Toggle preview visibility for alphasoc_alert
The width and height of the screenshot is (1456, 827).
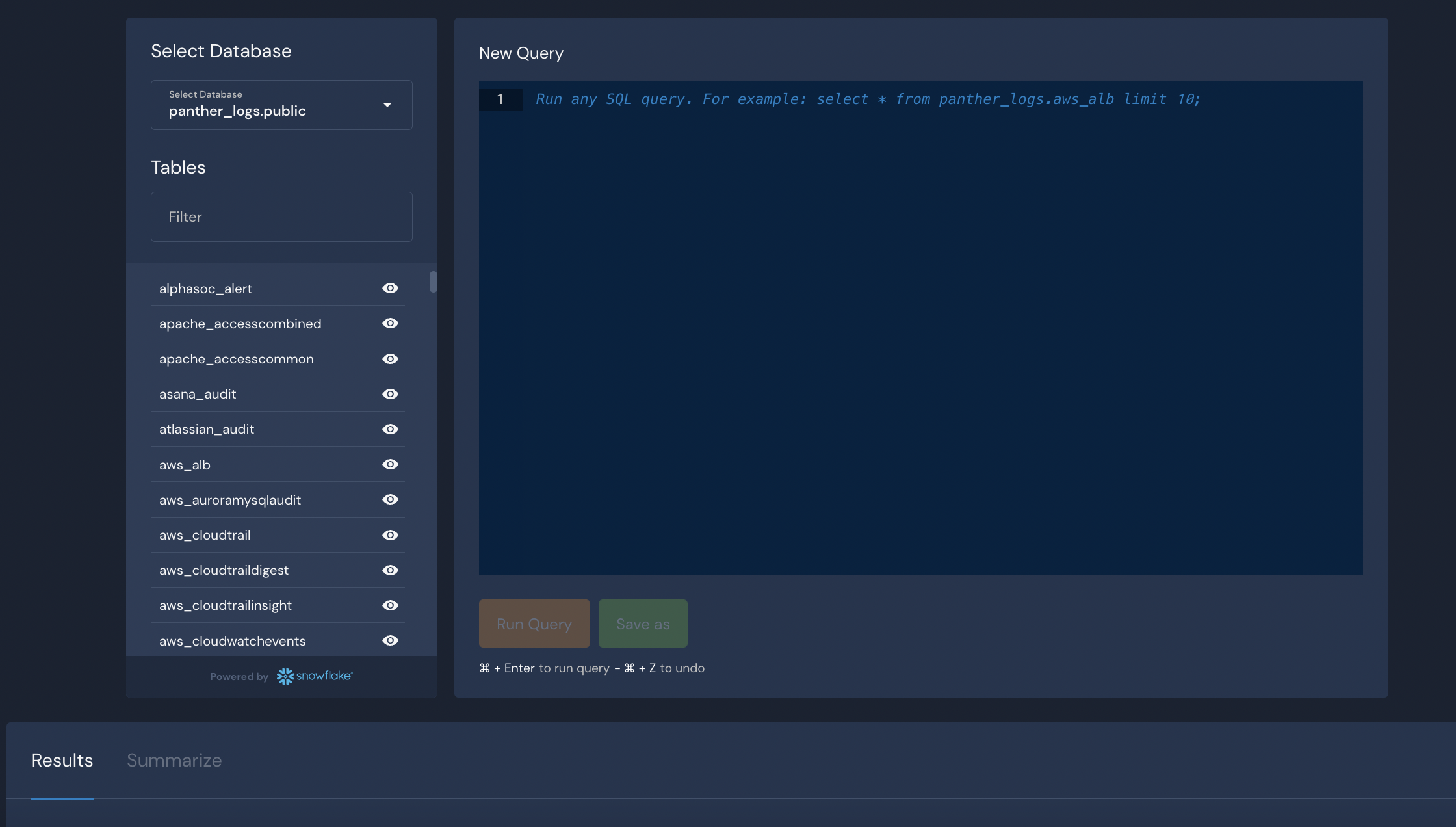pos(390,288)
